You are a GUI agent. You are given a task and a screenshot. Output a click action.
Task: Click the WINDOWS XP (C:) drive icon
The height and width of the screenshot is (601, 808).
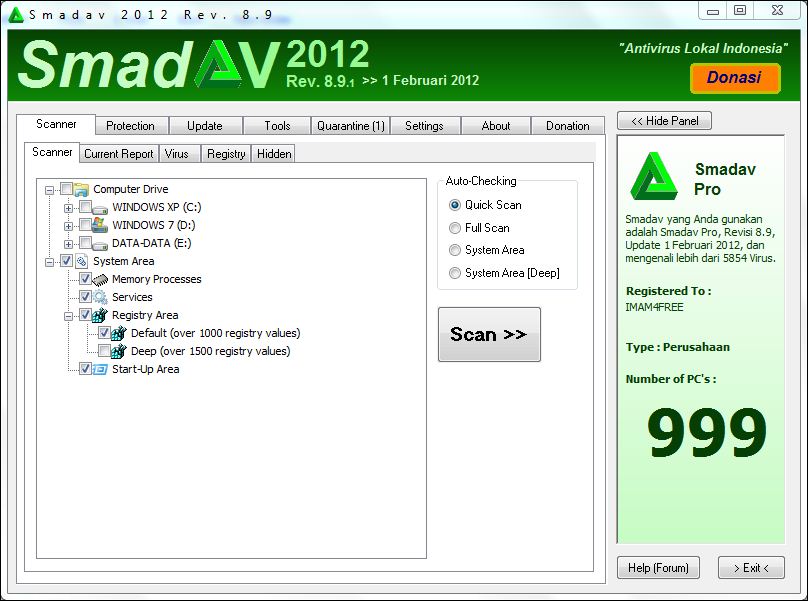point(100,208)
